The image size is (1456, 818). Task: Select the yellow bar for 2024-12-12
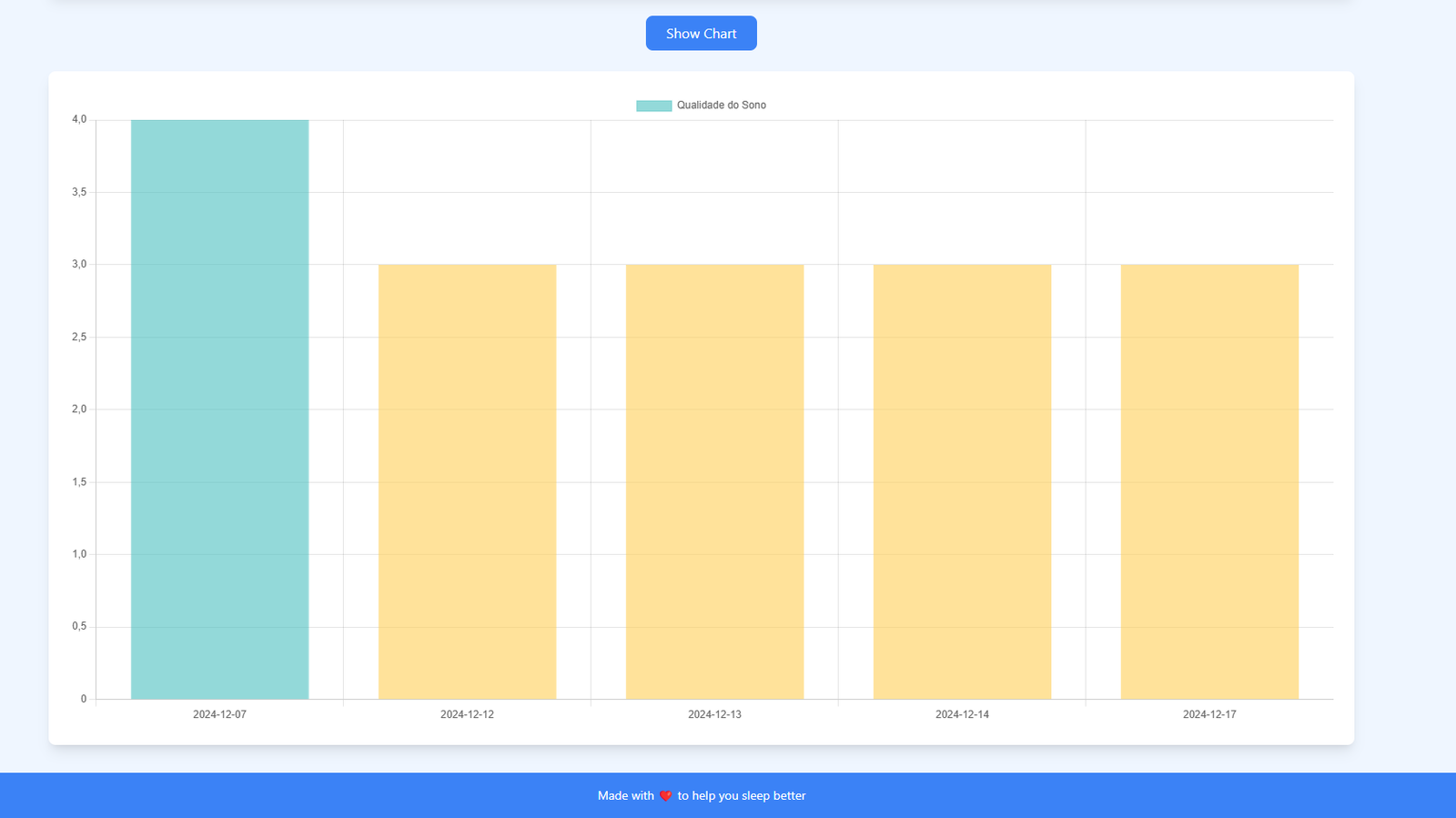pos(467,481)
